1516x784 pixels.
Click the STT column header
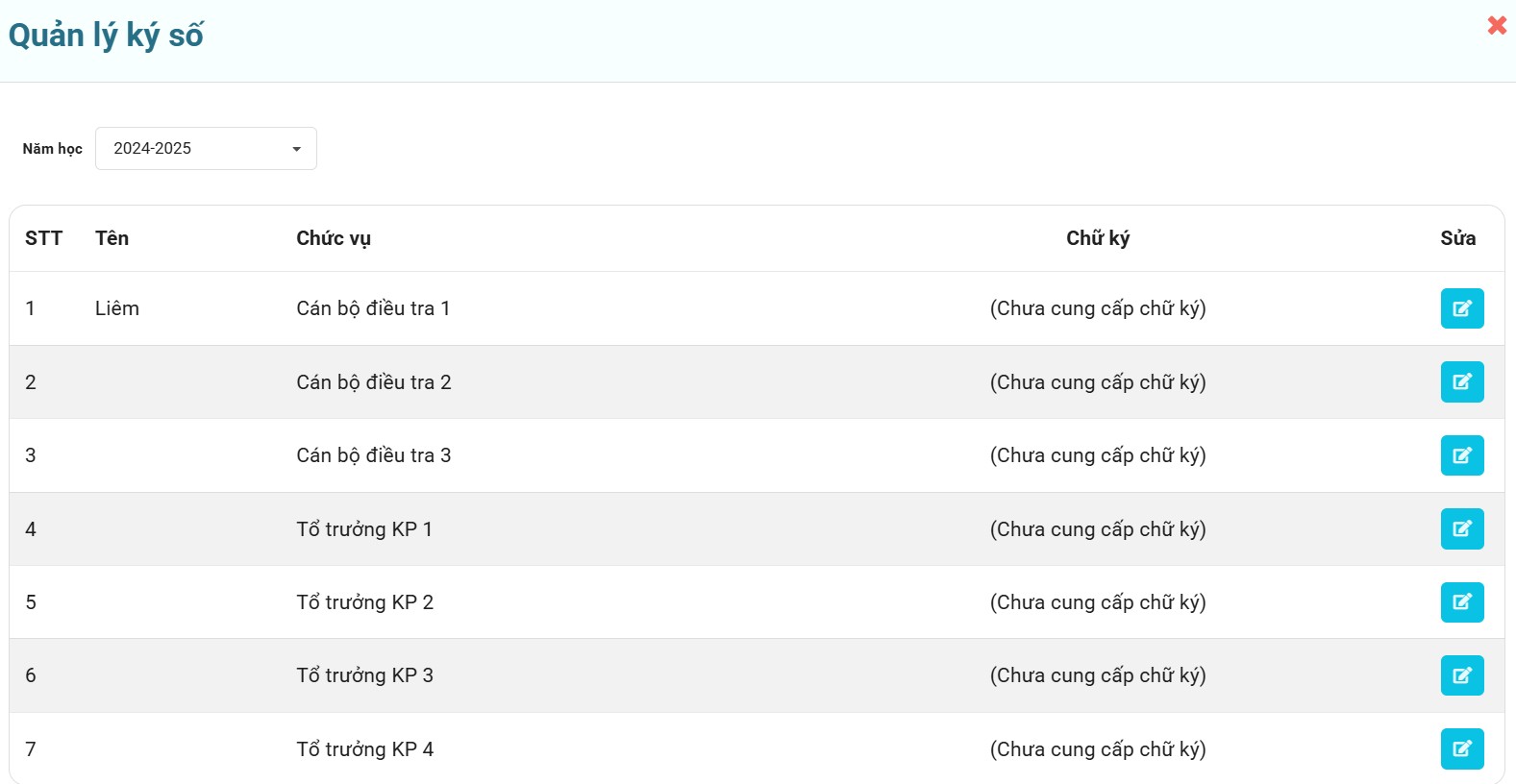coord(43,238)
